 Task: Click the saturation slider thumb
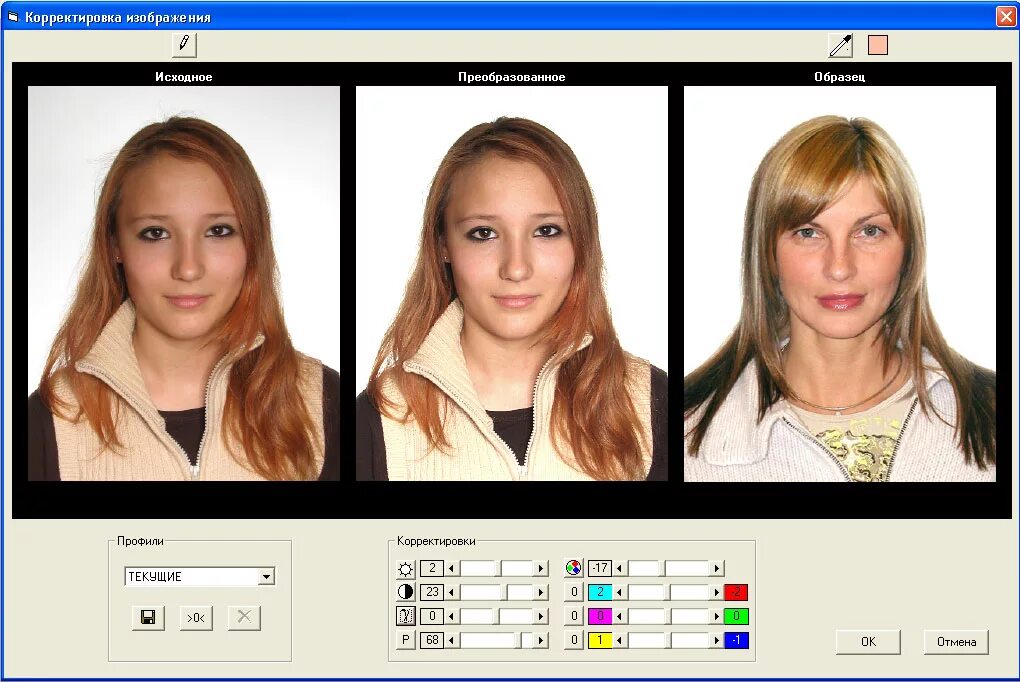point(662,568)
